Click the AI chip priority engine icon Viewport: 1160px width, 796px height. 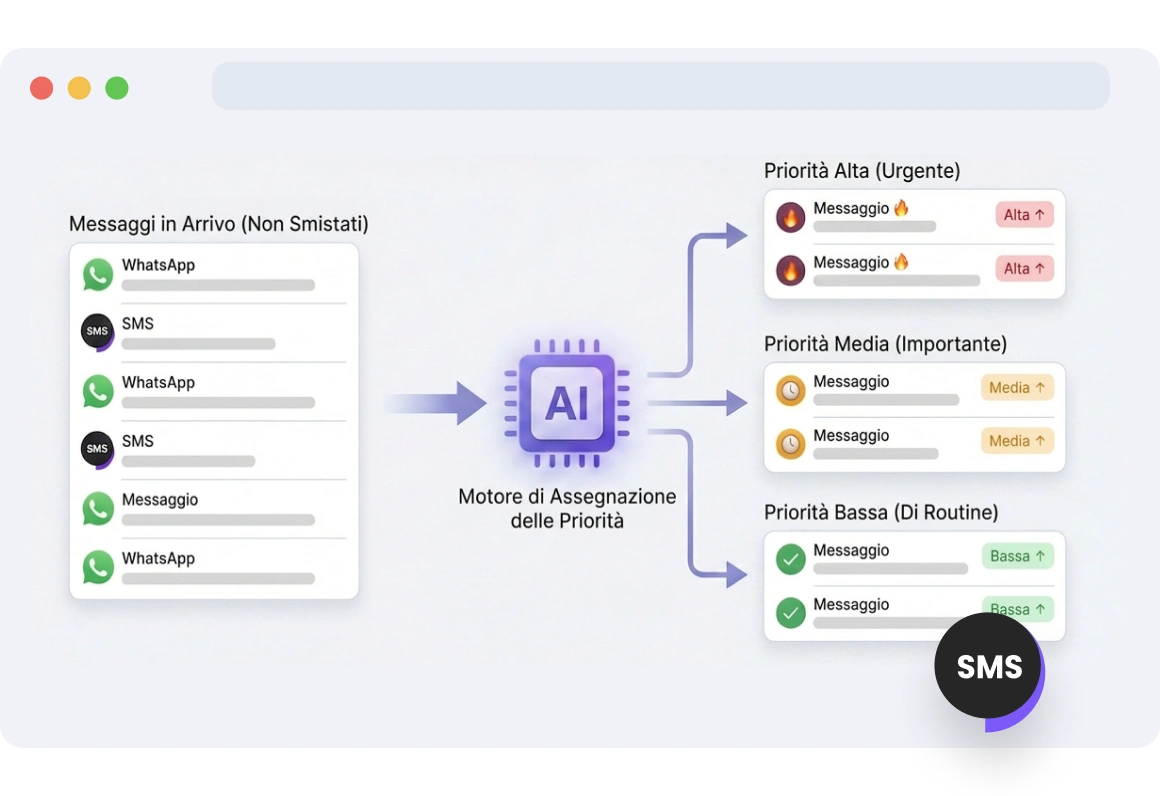[x=567, y=403]
